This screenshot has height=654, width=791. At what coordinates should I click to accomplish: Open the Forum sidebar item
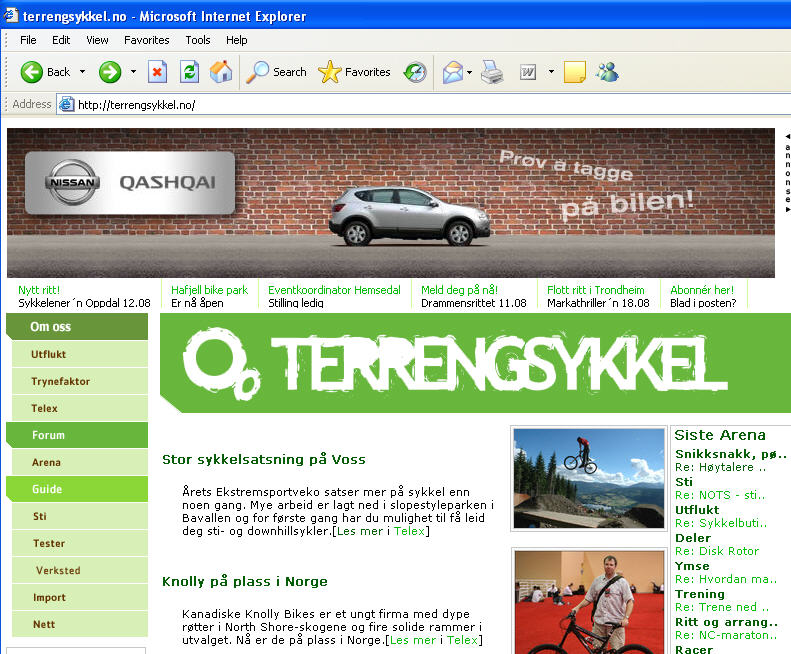click(x=77, y=435)
